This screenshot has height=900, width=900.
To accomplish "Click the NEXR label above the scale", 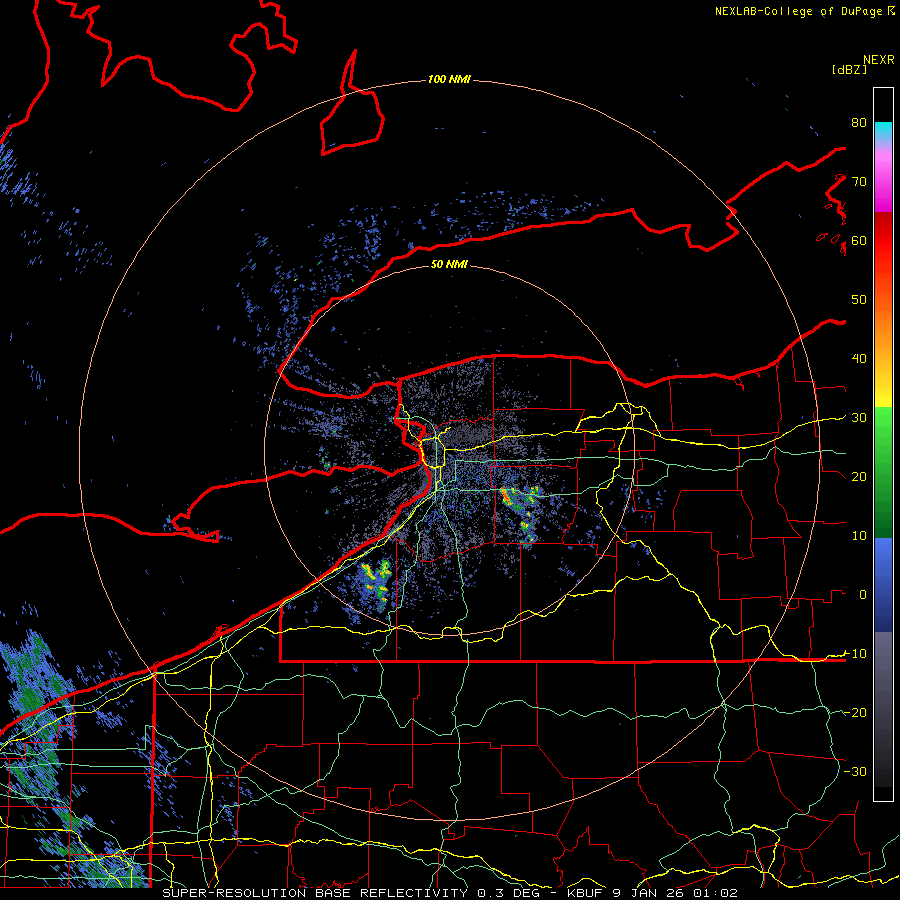I will 879,60.
